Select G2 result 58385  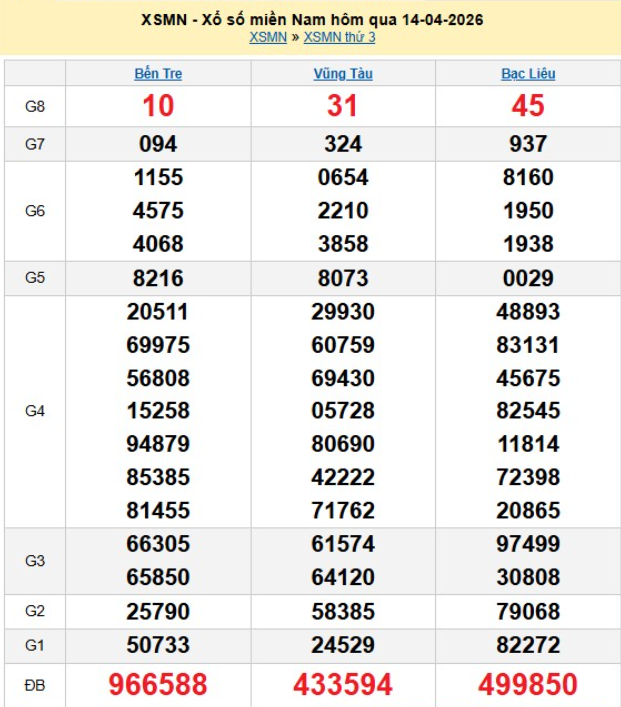[342, 611]
